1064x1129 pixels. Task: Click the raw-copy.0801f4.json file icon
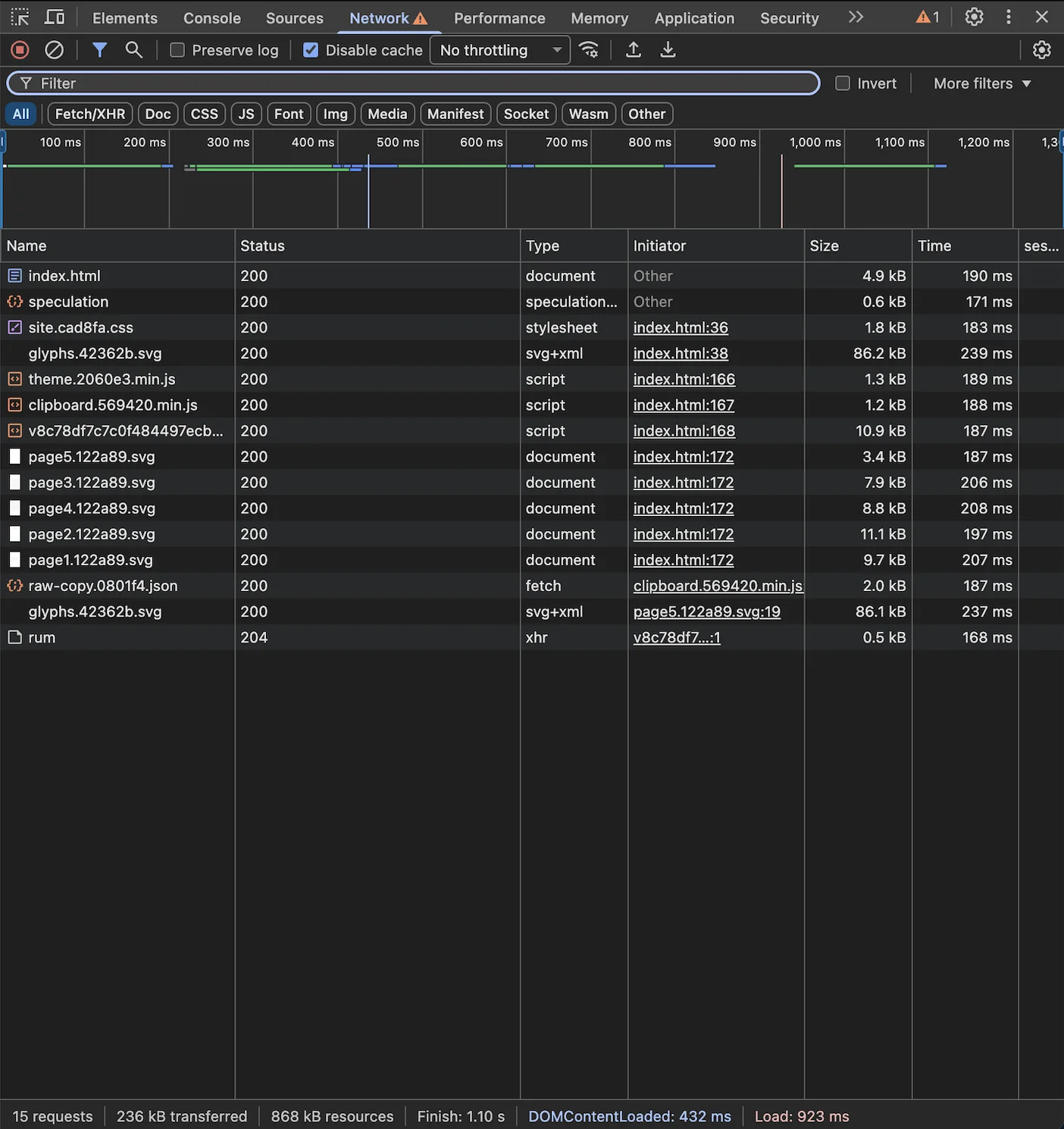click(14, 586)
